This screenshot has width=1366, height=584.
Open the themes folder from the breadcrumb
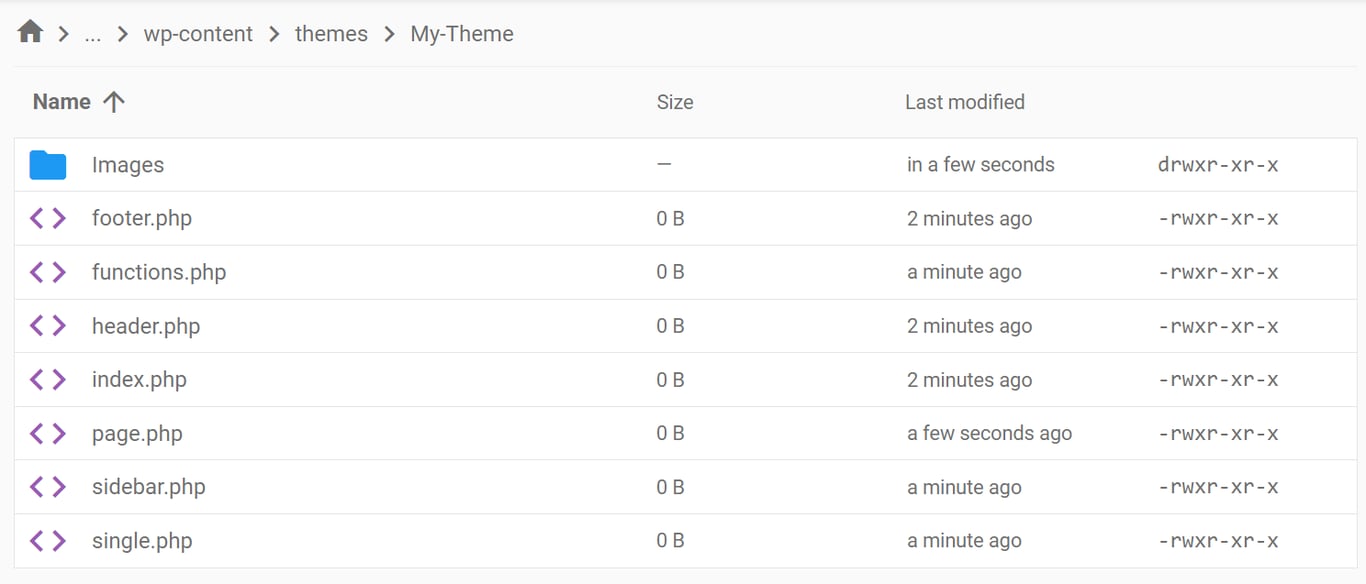coord(331,33)
